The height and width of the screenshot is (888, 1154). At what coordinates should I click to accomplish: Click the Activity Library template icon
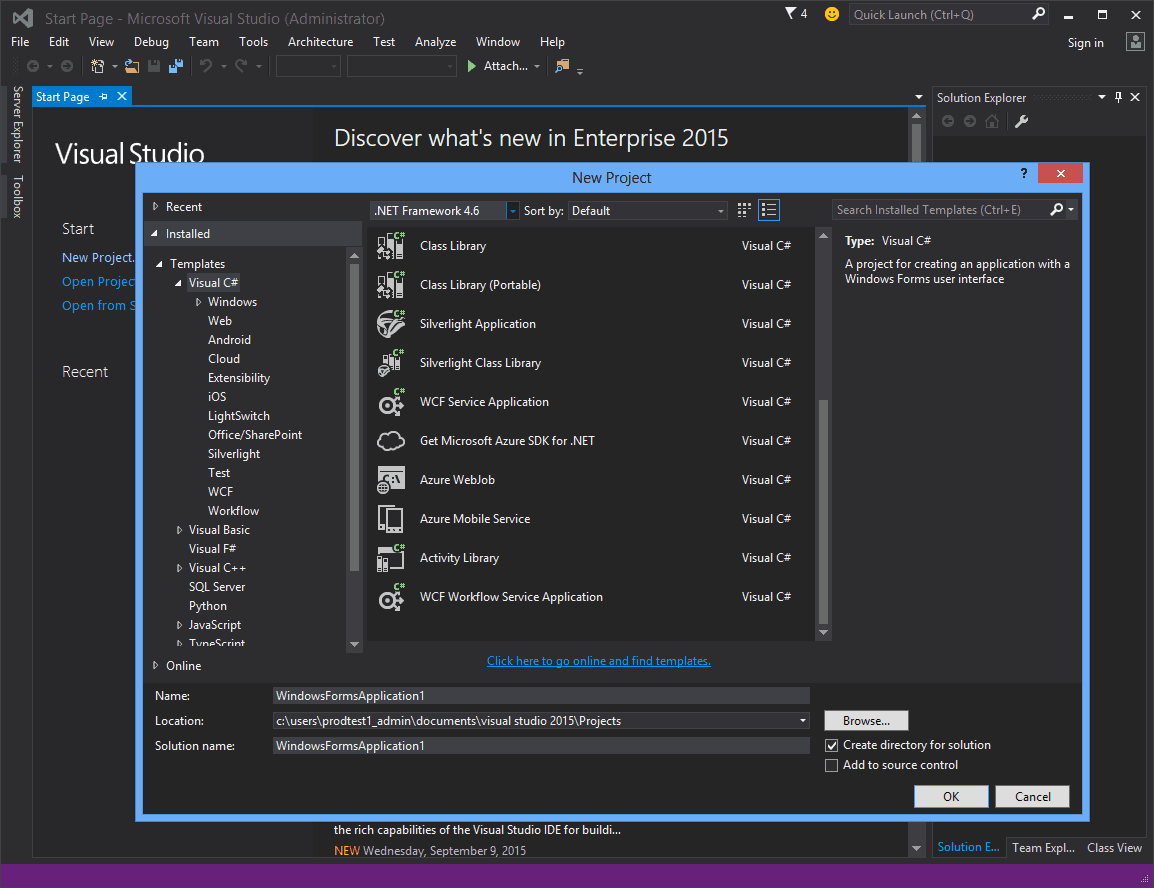click(x=391, y=558)
